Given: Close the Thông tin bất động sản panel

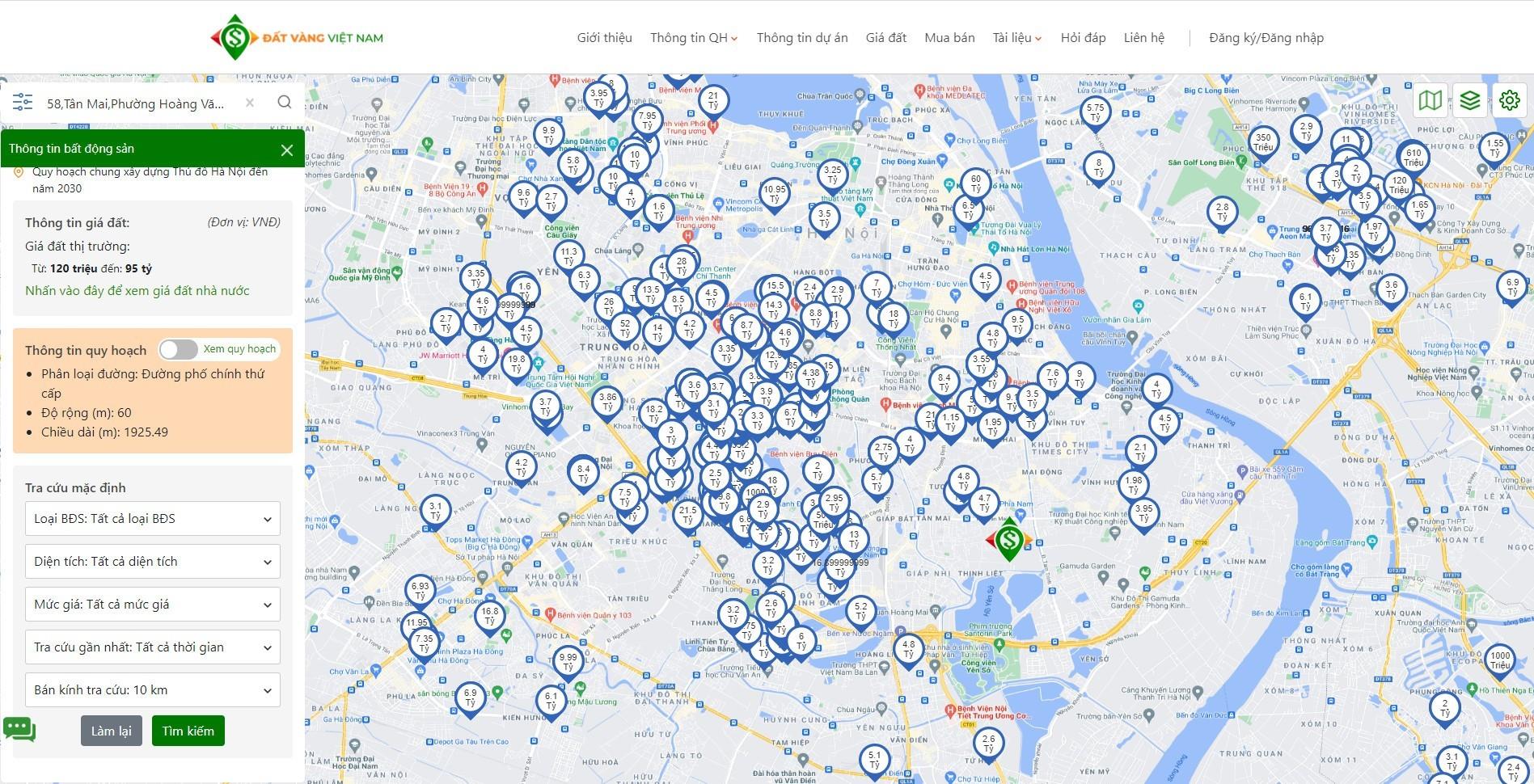Looking at the screenshot, I should pyautogui.click(x=286, y=150).
